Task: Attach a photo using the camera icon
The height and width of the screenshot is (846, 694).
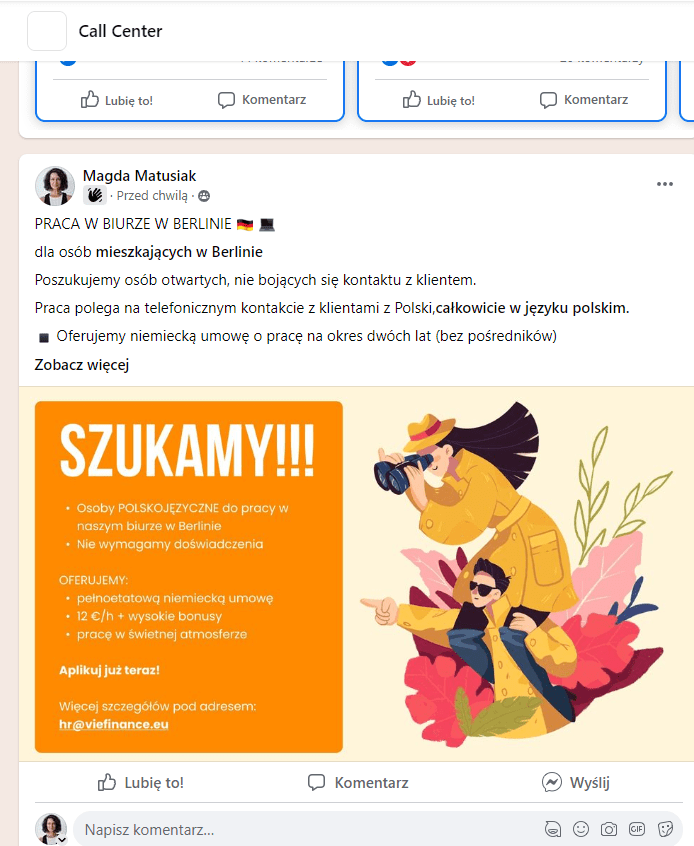Action: click(609, 829)
